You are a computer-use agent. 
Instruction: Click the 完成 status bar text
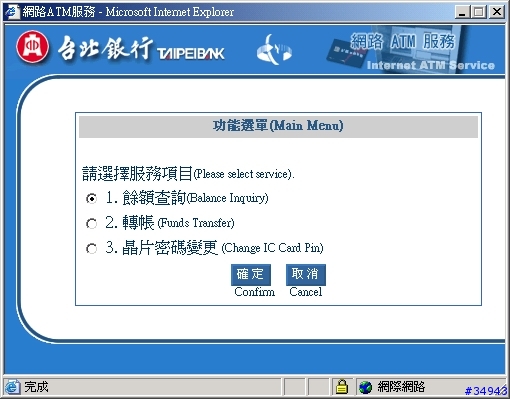click(x=36, y=387)
